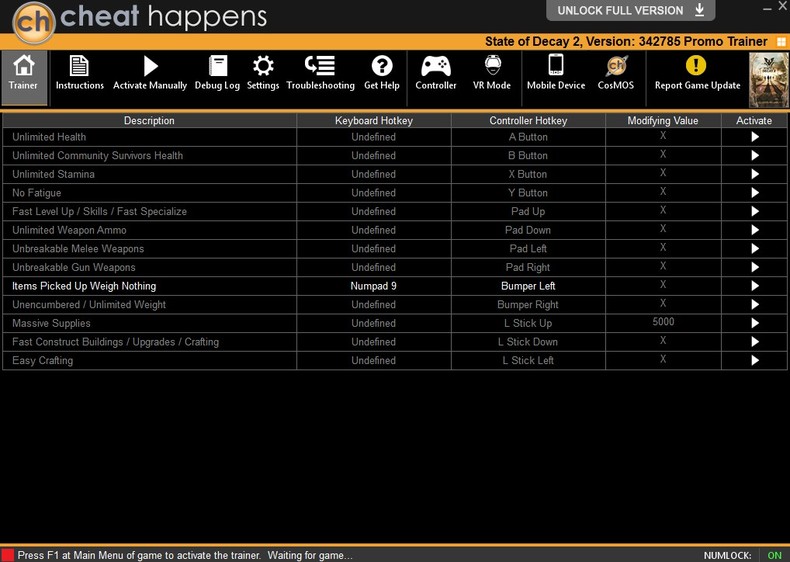
Task: Select the Unlimited Health description row
Action: (x=150, y=137)
